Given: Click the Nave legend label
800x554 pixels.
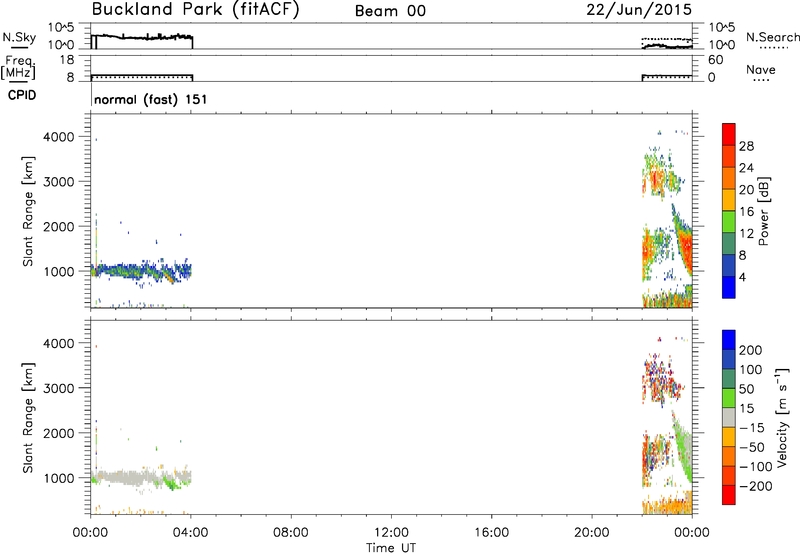Looking at the screenshot, I should pos(761,70).
